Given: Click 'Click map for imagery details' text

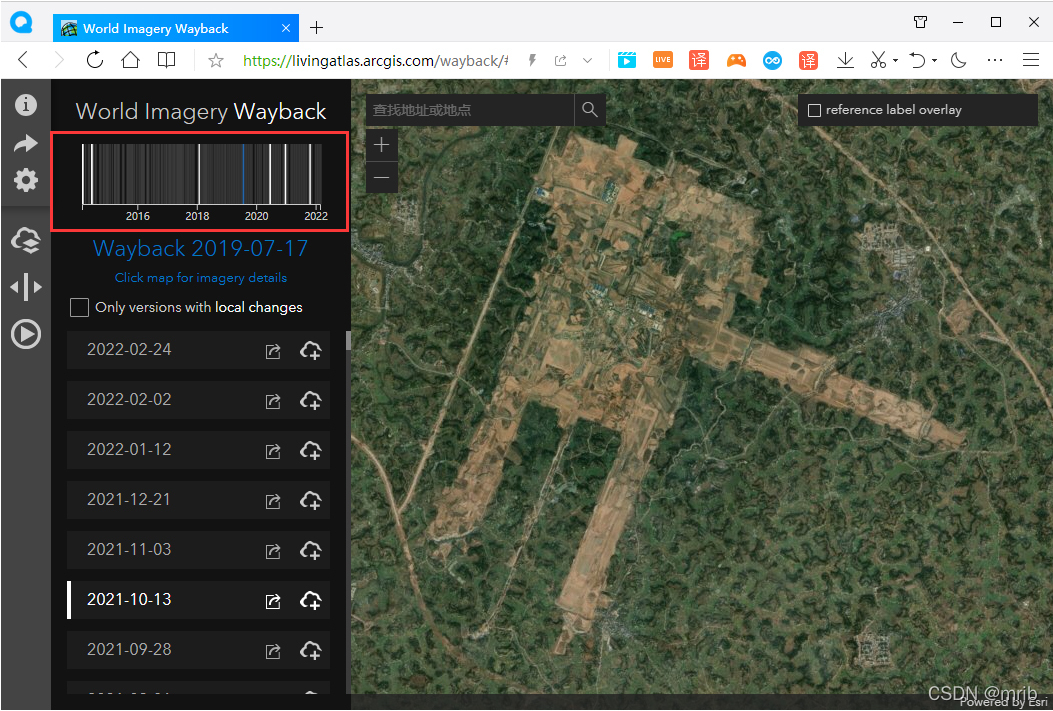Looking at the screenshot, I should click(x=200, y=277).
